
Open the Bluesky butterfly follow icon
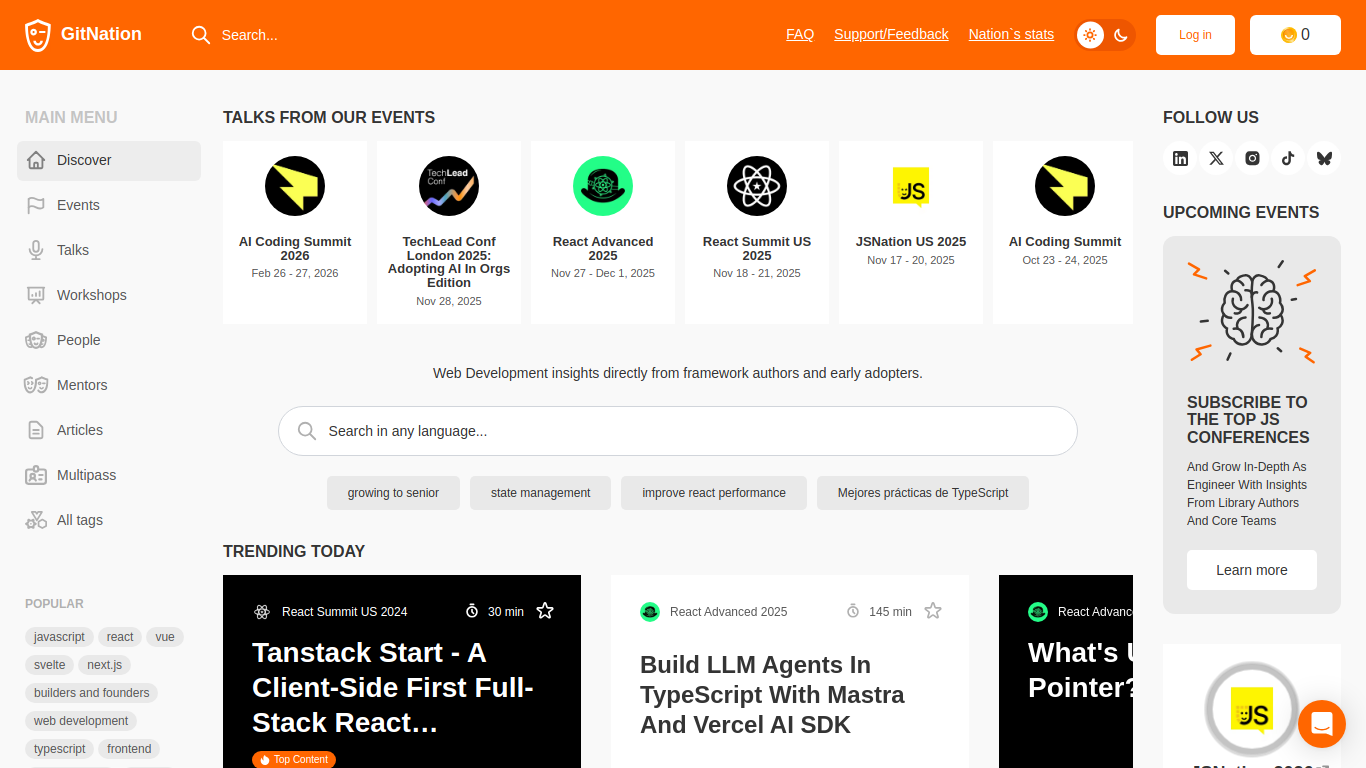[x=1324, y=158]
